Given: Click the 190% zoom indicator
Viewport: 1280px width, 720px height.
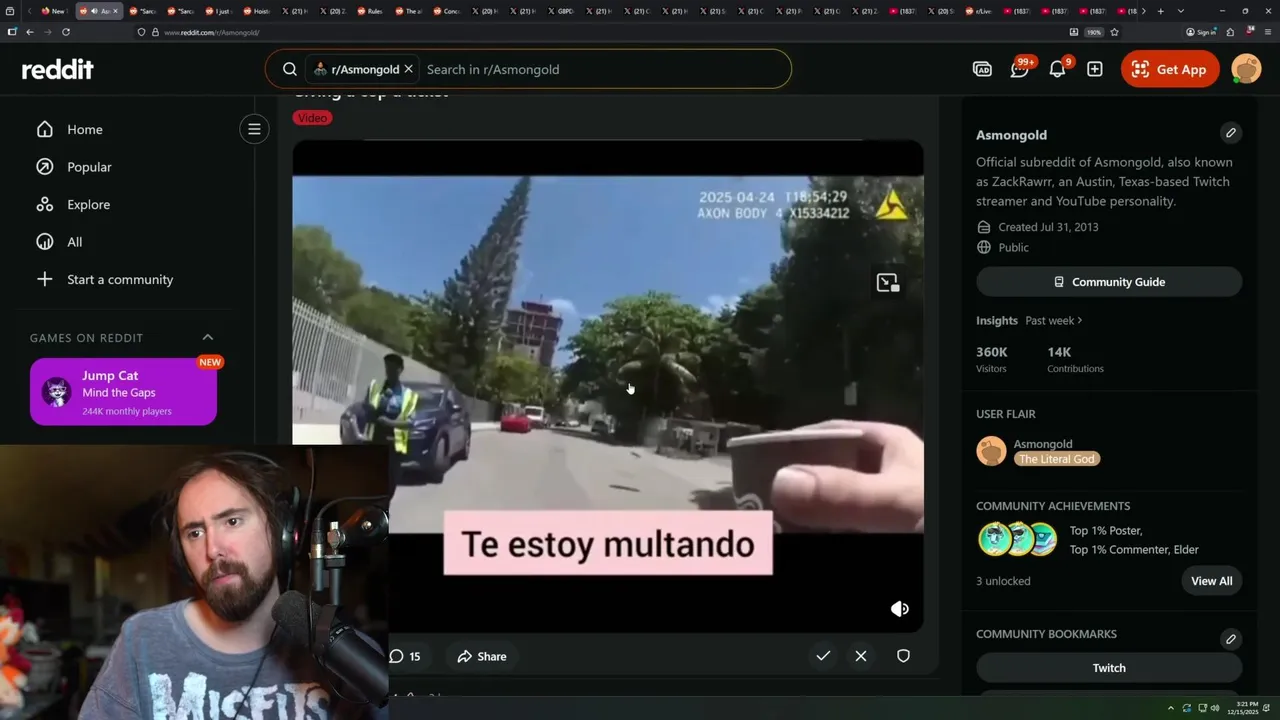Looking at the screenshot, I should coord(1094,32).
